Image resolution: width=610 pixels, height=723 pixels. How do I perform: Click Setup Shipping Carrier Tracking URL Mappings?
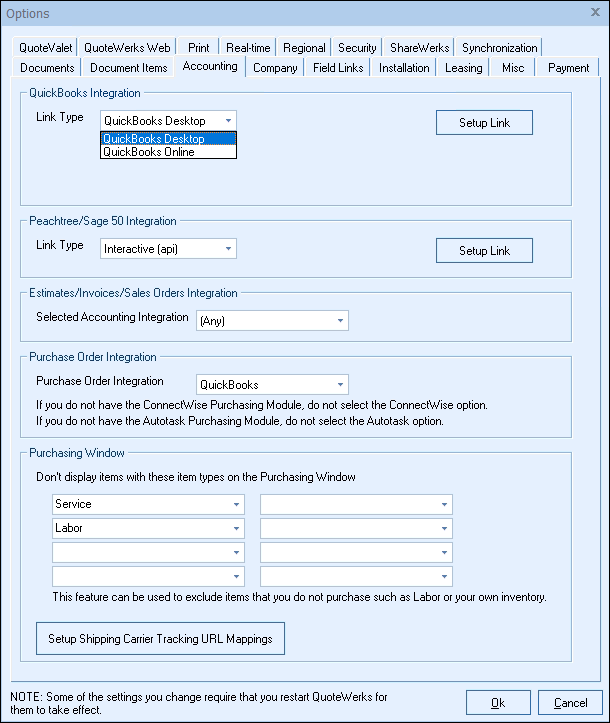click(160, 639)
